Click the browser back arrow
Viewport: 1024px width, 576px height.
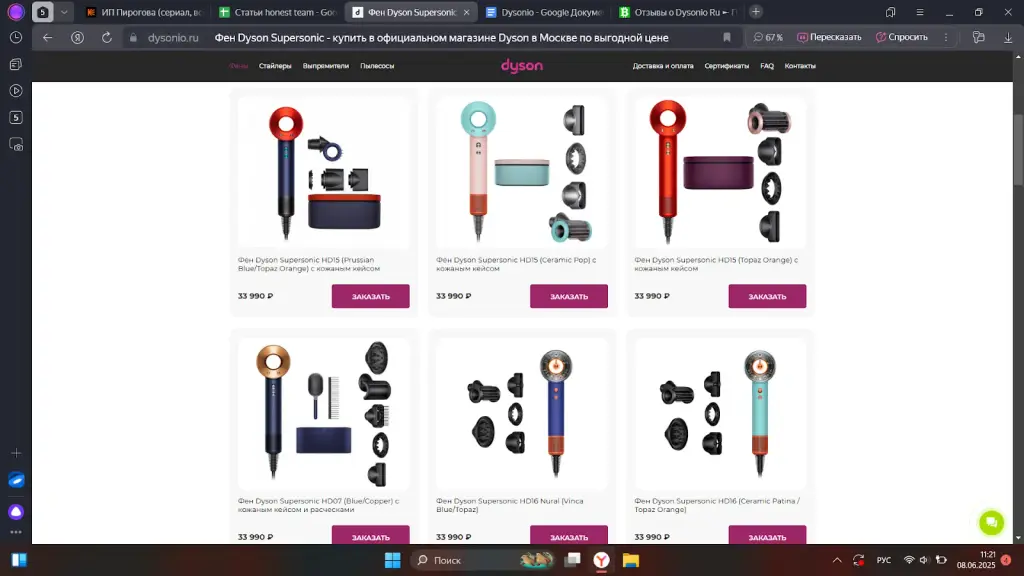tap(48, 38)
